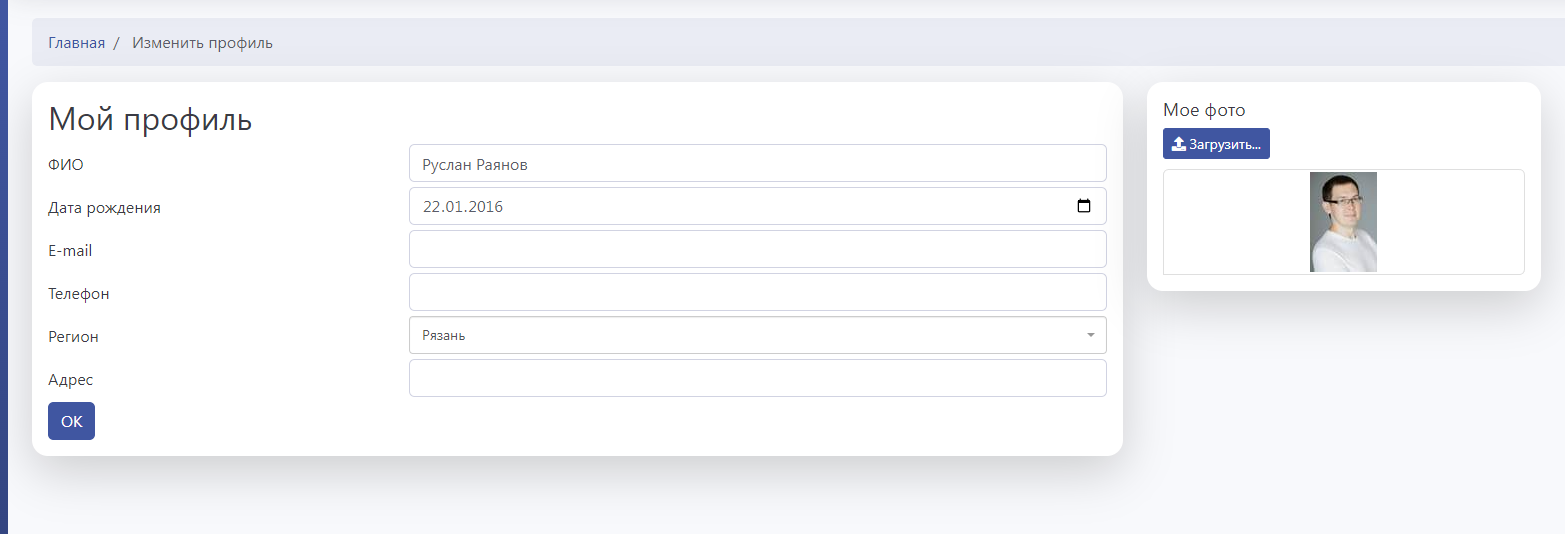Click the profile photo thumbnail
1565x534 pixels.
pos(1343,222)
